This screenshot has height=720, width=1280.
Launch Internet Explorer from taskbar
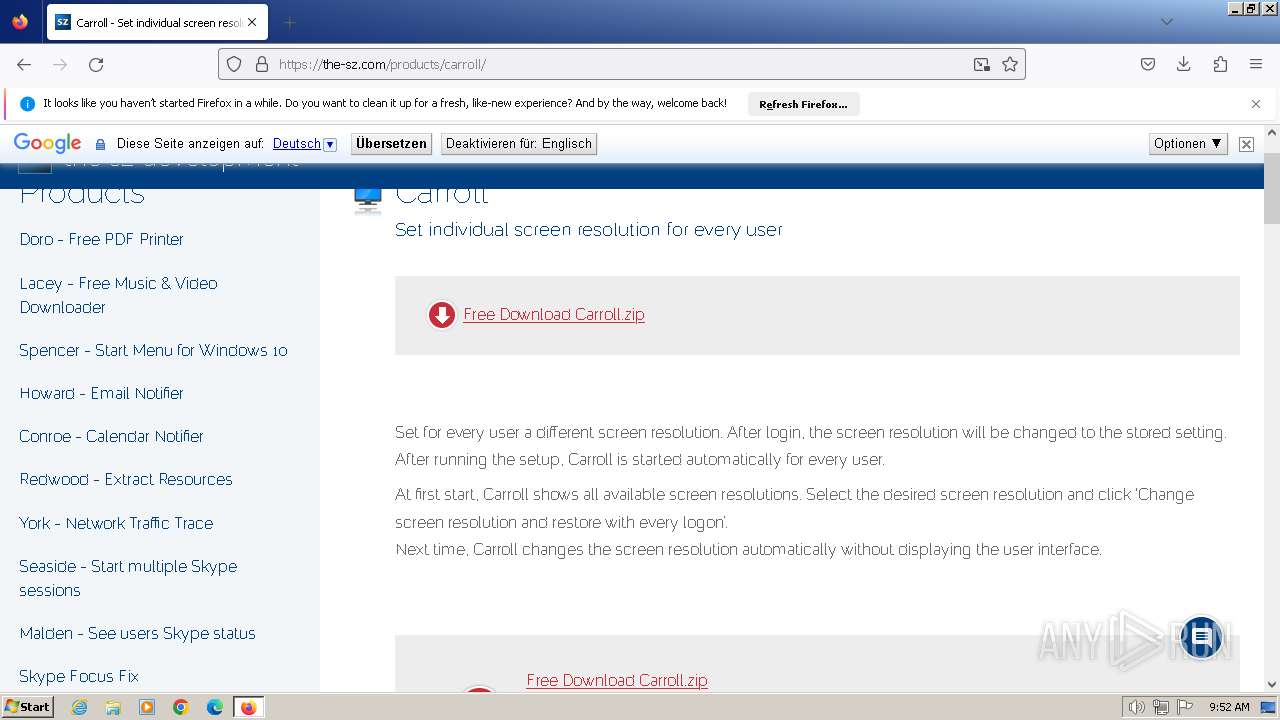click(x=79, y=707)
